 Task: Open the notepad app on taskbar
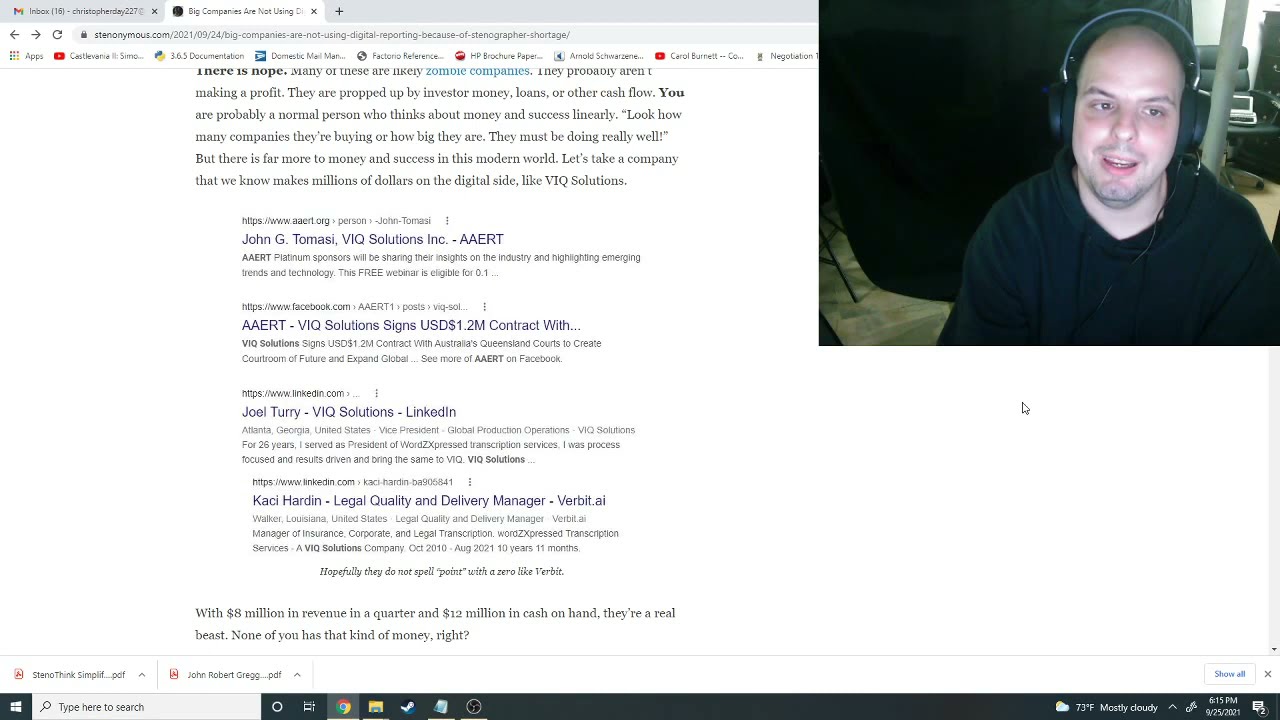click(x=441, y=707)
